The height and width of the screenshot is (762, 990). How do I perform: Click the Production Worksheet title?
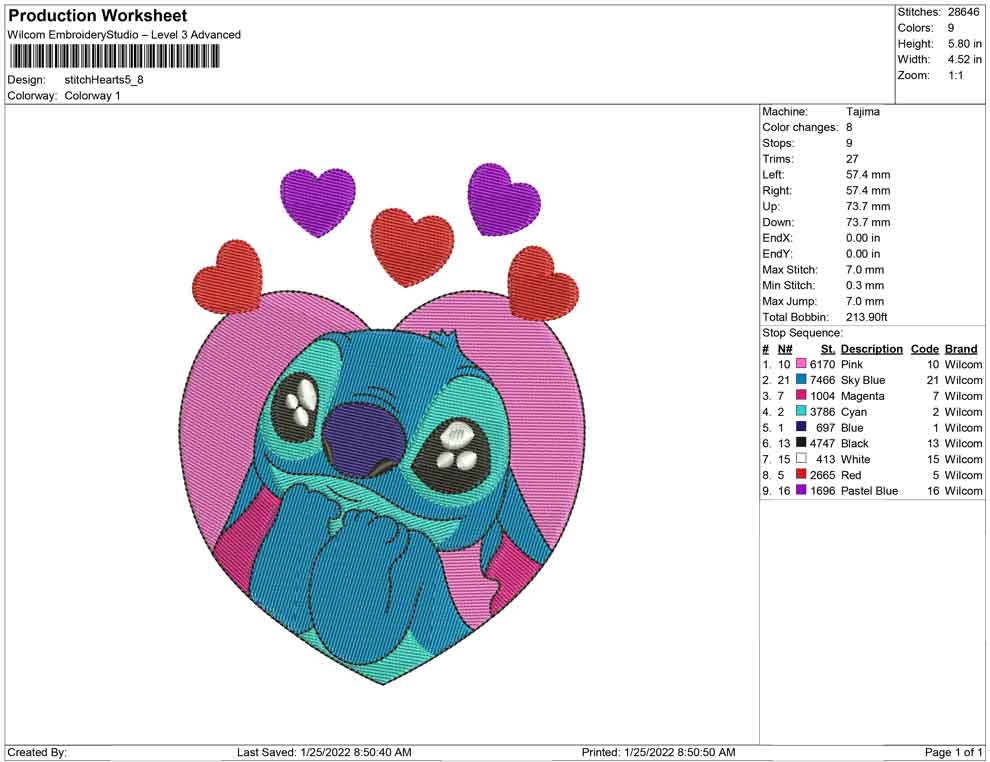click(x=97, y=16)
